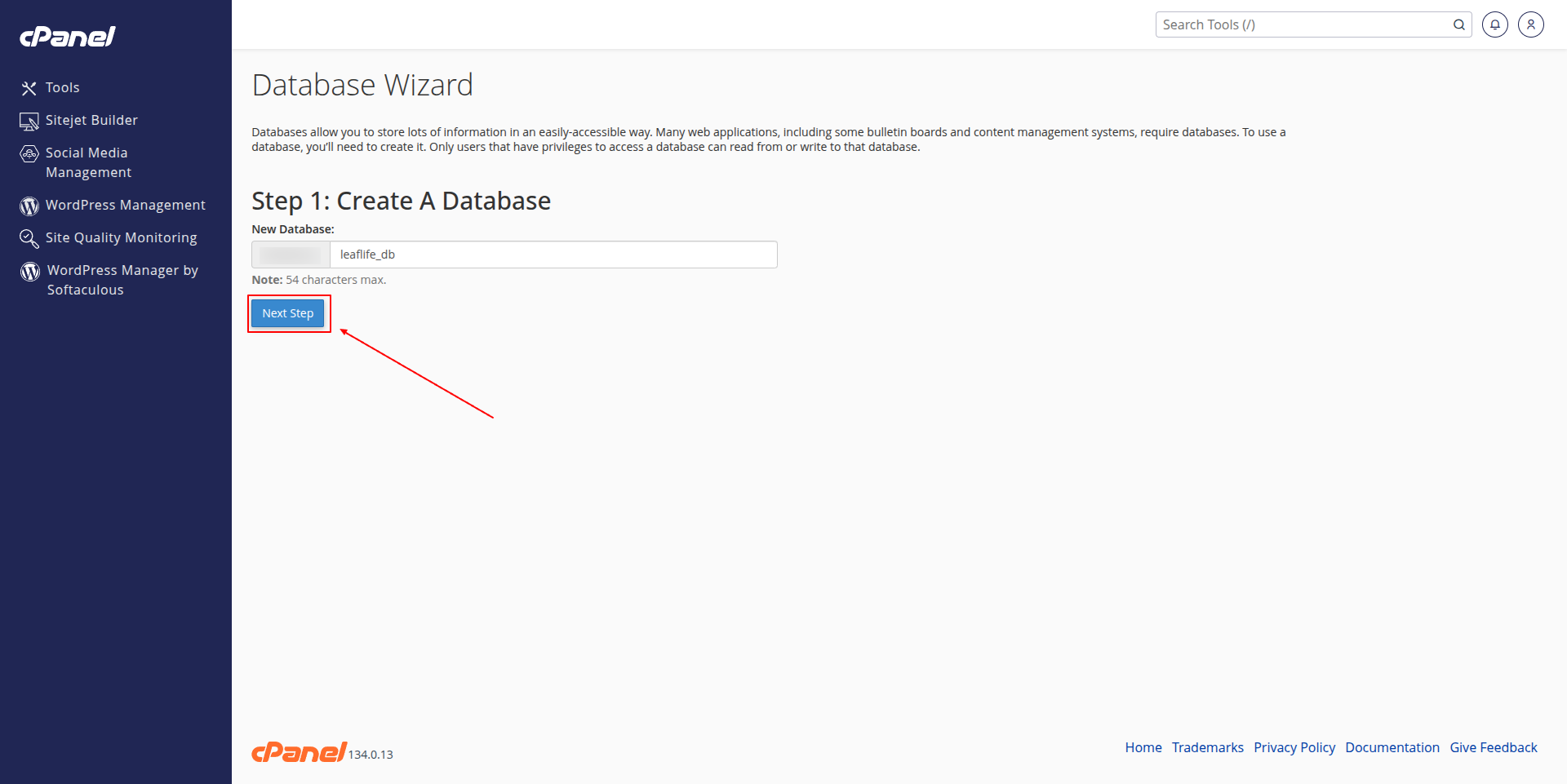Click the Sitejet Builder icon
The width and height of the screenshot is (1567, 784).
pyautogui.click(x=29, y=122)
